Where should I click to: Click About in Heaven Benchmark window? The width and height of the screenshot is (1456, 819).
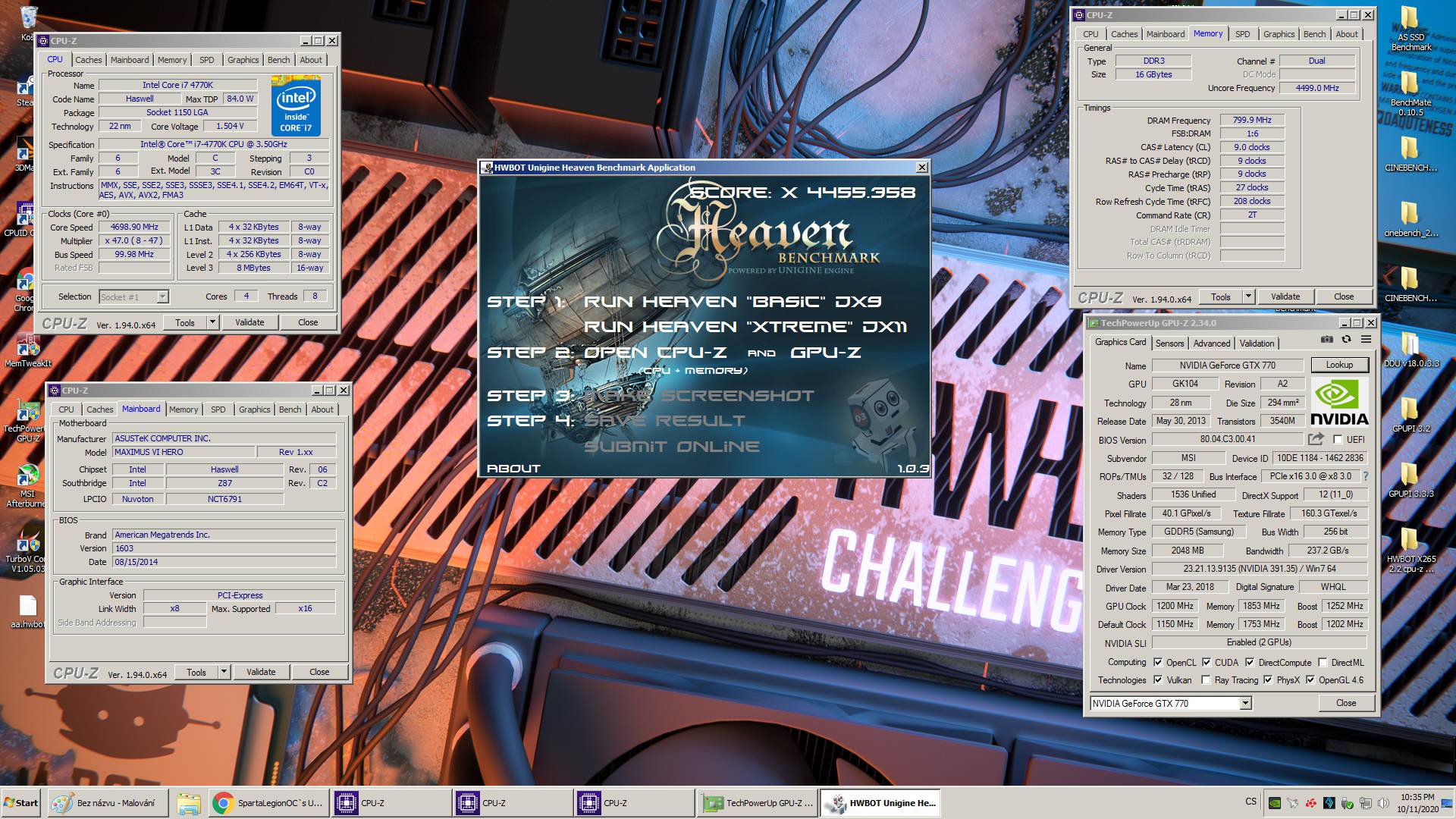coord(513,469)
